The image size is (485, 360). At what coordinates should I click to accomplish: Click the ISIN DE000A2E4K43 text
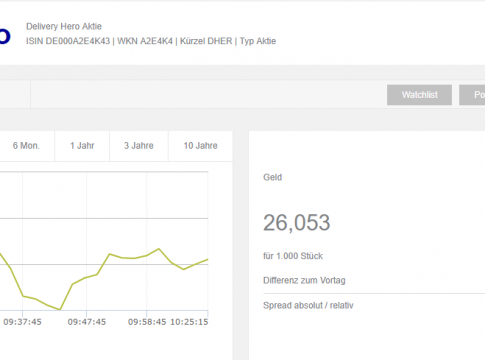coord(68,41)
